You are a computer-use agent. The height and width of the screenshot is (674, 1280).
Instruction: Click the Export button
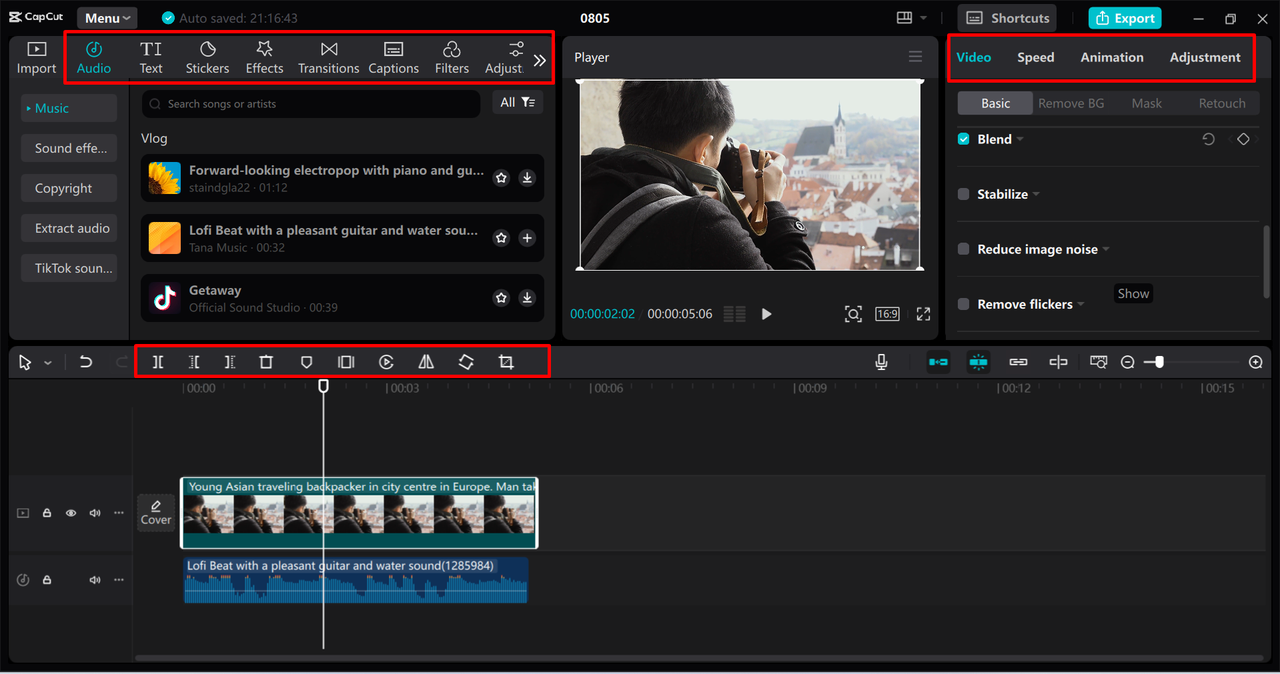point(1125,18)
